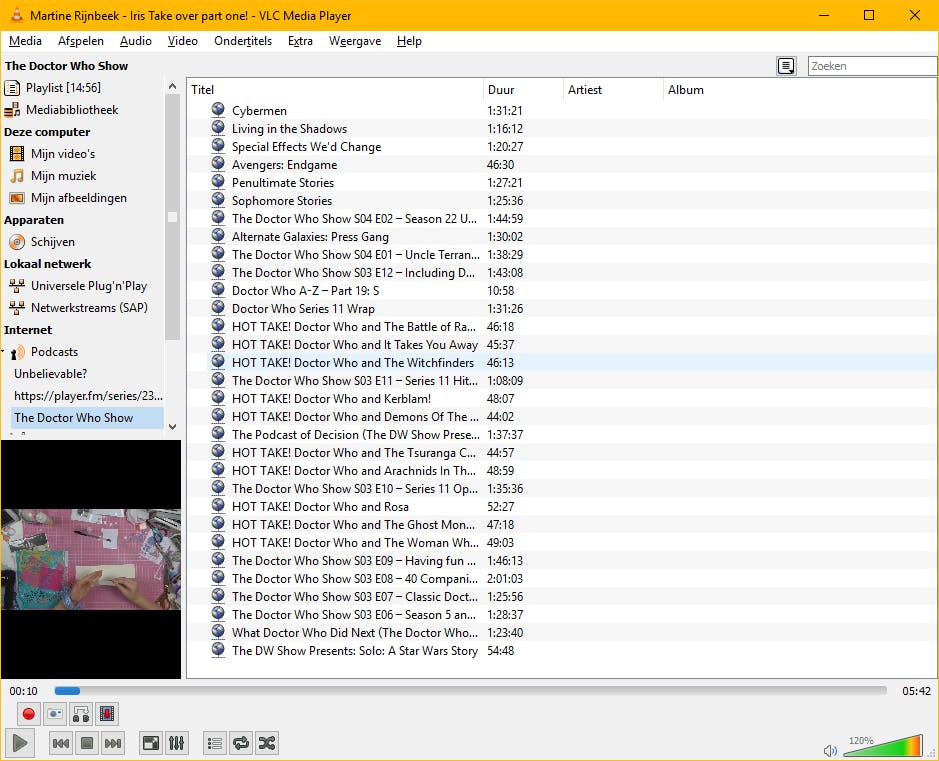Viewport: 939px width, 761px height.
Task: Open the Afspelen menu
Action: pyautogui.click(x=81, y=41)
